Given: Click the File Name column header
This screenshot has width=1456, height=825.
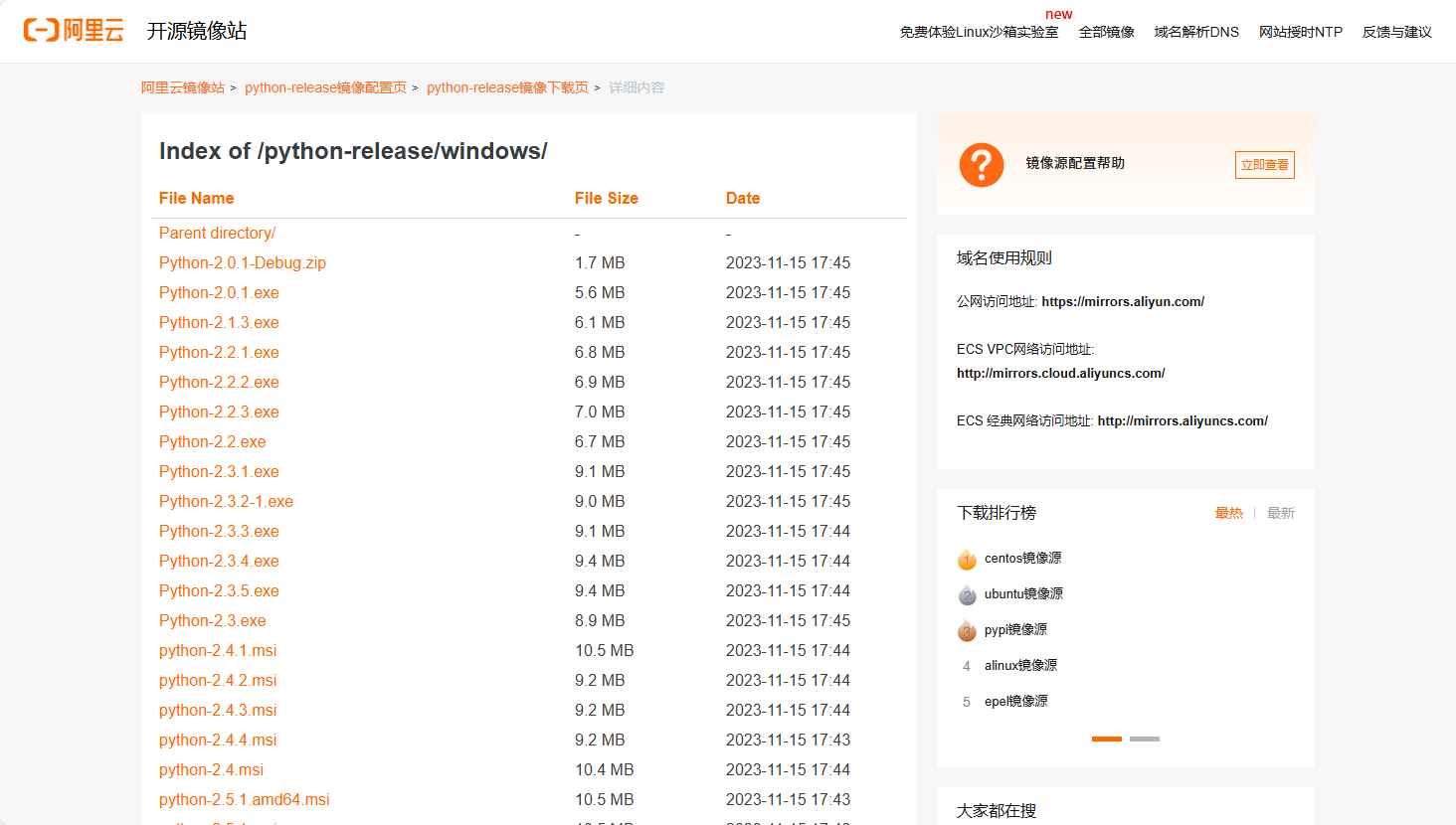Looking at the screenshot, I should pos(197,198).
